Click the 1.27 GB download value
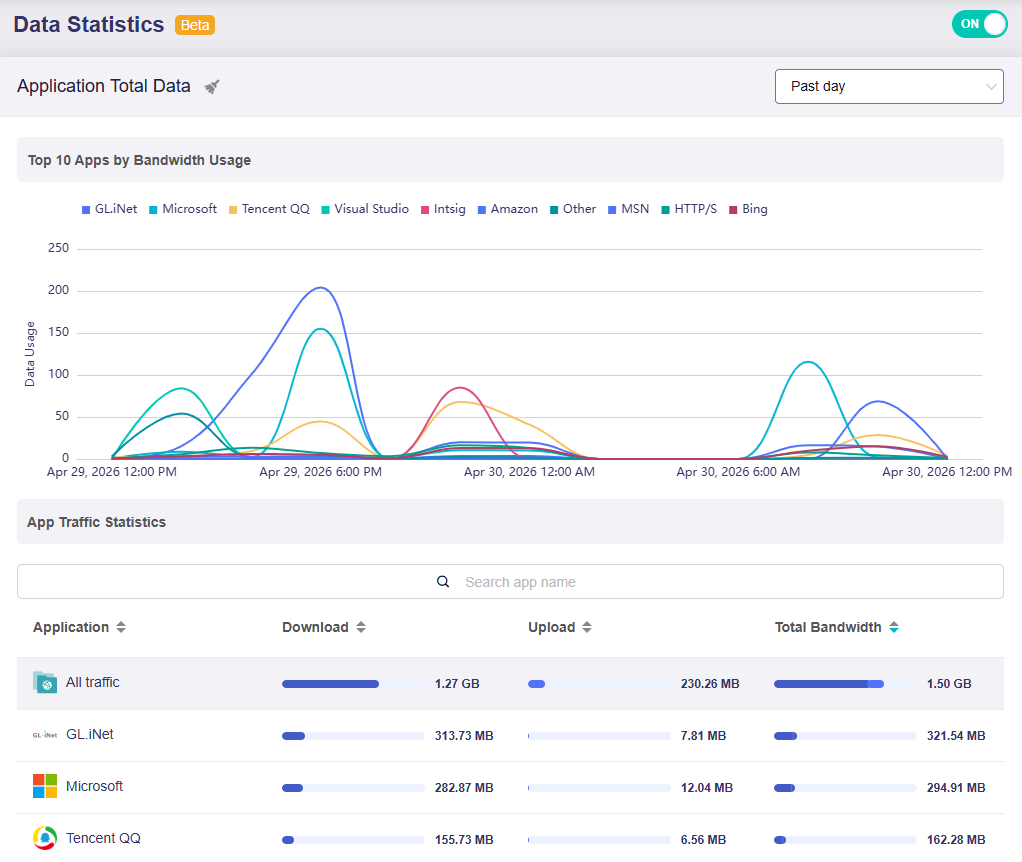The height and width of the screenshot is (862, 1022). click(x=458, y=684)
